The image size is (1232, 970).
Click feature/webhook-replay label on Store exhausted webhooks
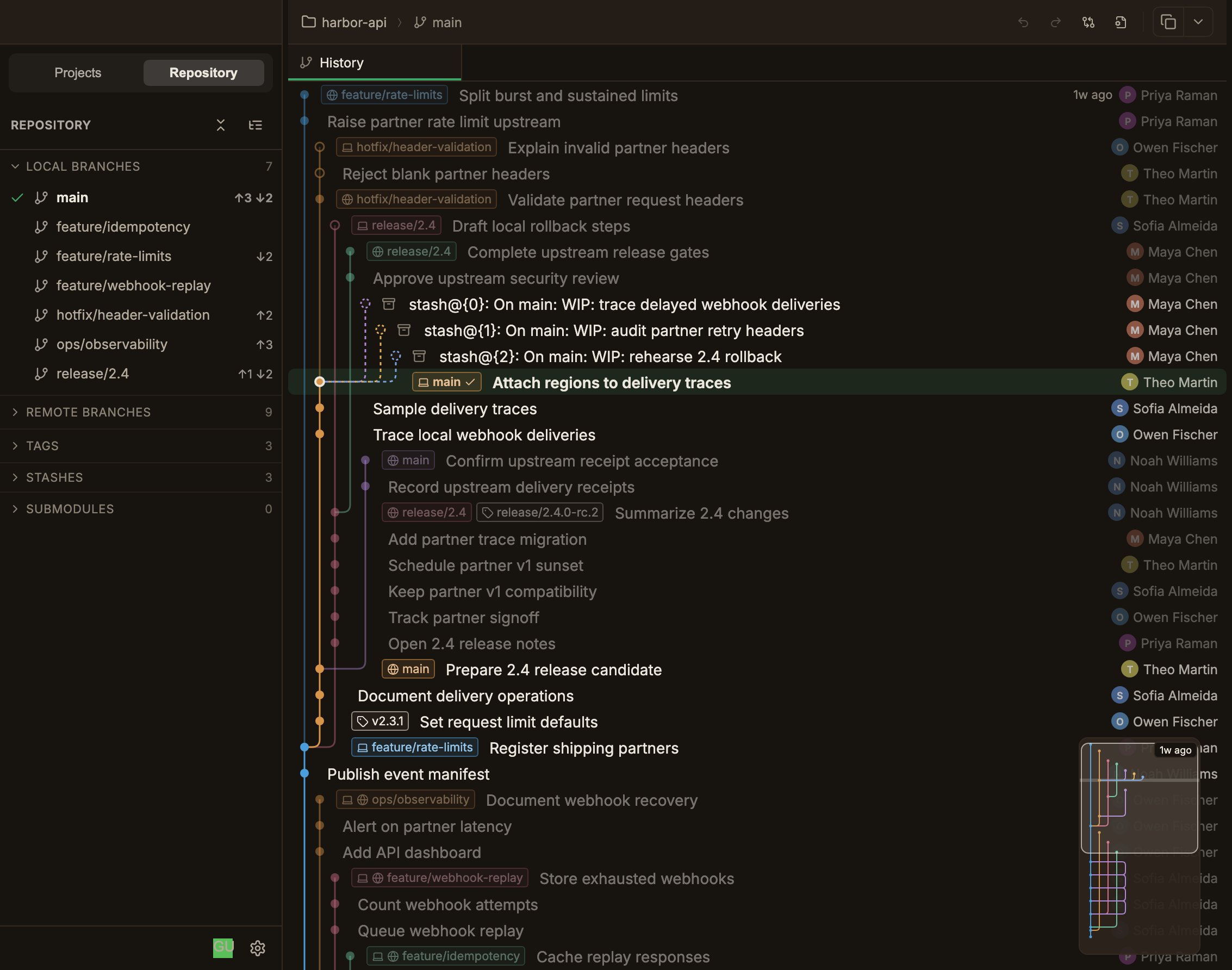(x=440, y=878)
